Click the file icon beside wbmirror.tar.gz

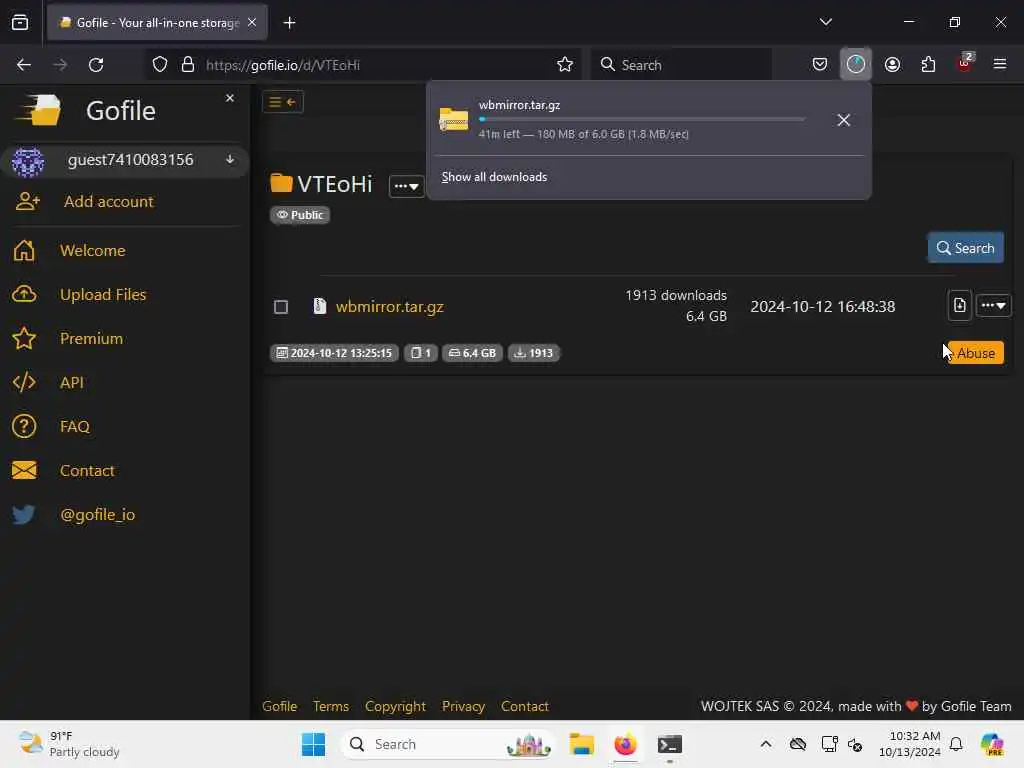319,306
